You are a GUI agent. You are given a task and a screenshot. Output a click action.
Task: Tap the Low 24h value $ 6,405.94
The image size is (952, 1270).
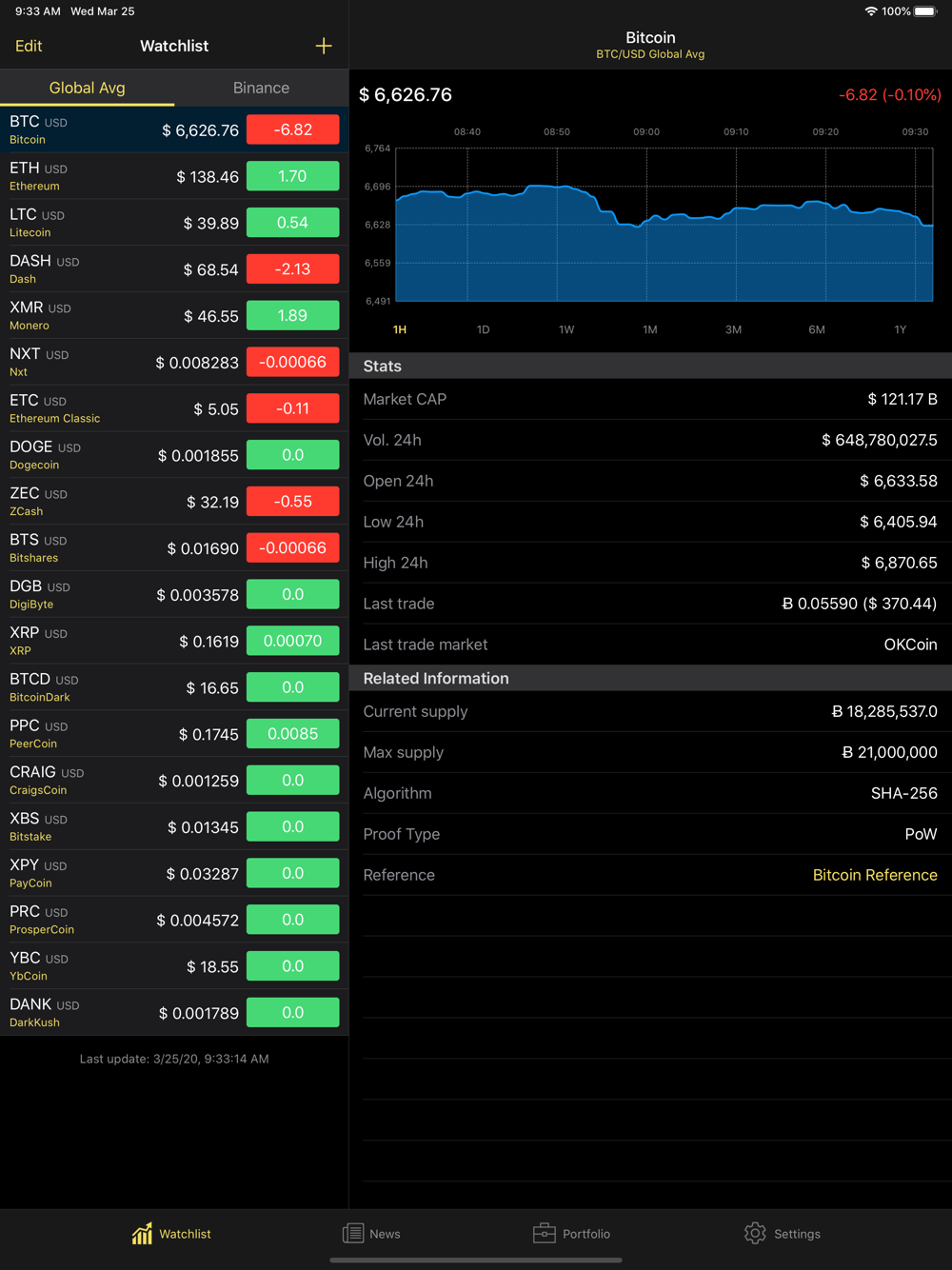pos(899,522)
